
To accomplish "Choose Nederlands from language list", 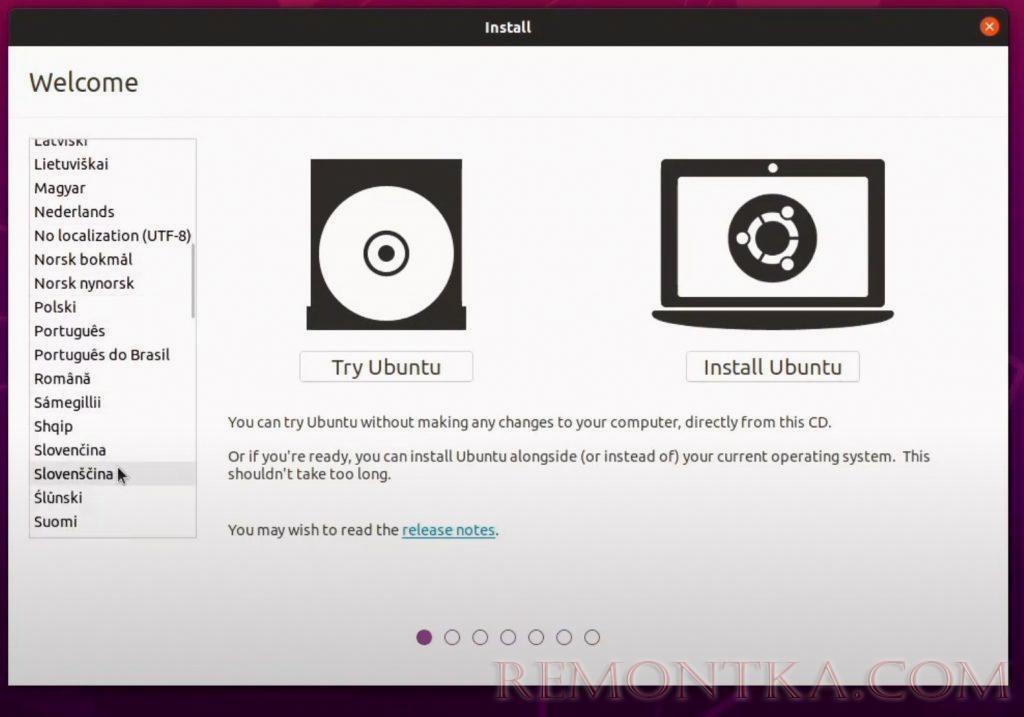I will [x=112, y=212].
